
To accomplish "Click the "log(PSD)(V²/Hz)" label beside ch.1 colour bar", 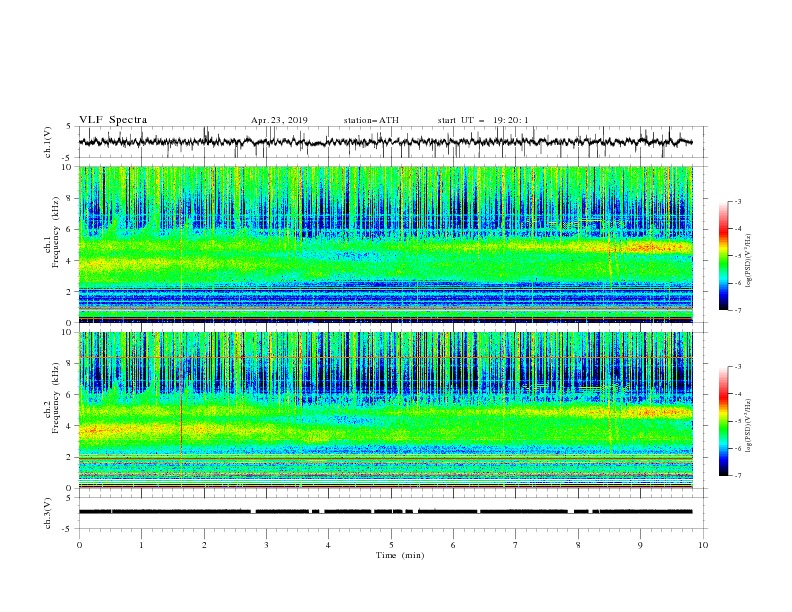I will (x=748, y=261).
